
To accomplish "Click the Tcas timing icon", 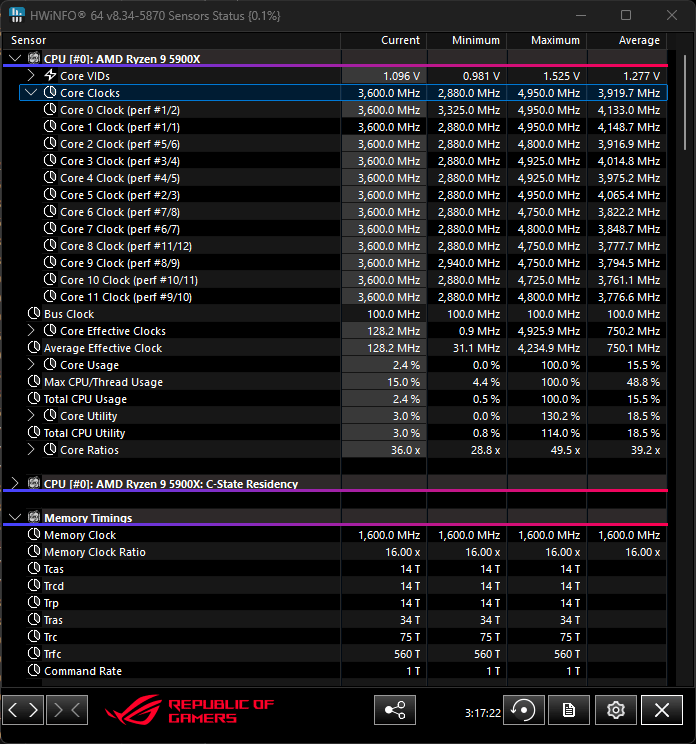I will pyautogui.click(x=34, y=568).
